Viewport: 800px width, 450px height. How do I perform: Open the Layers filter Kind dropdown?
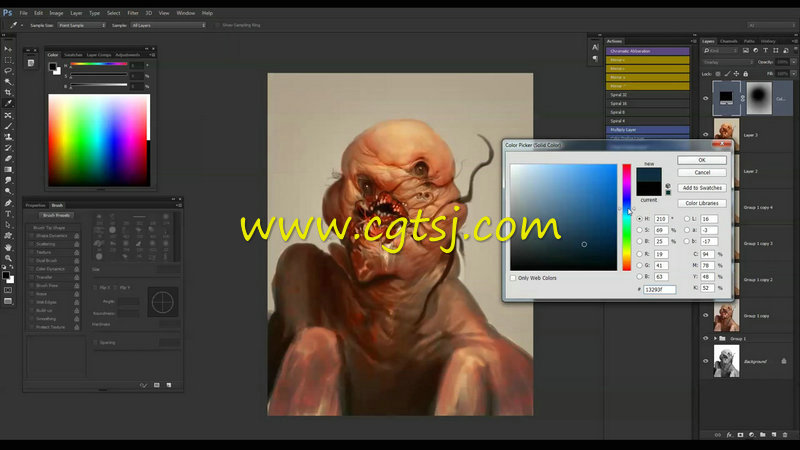click(x=720, y=51)
